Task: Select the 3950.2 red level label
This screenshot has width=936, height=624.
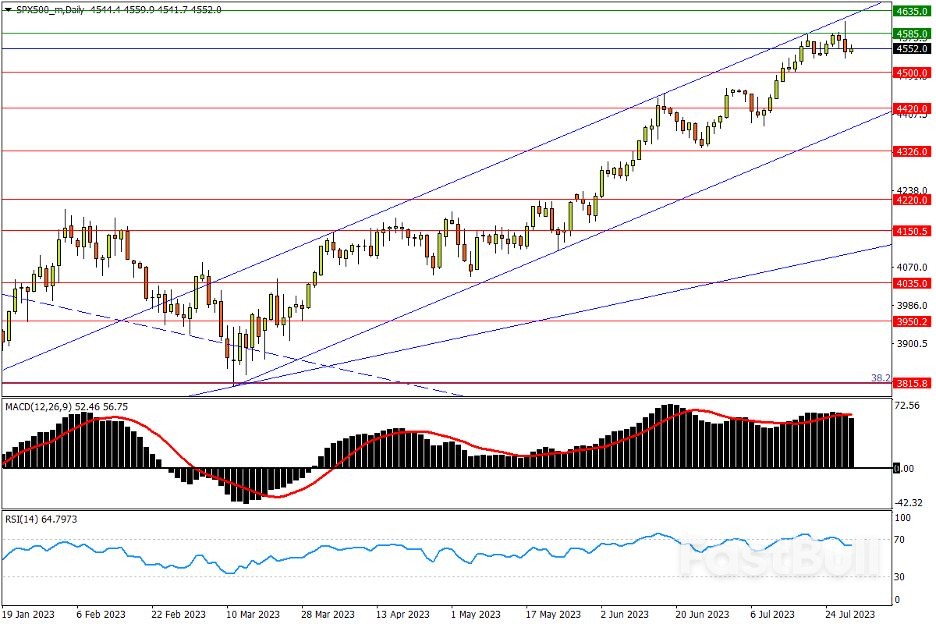Action: point(912,322)
